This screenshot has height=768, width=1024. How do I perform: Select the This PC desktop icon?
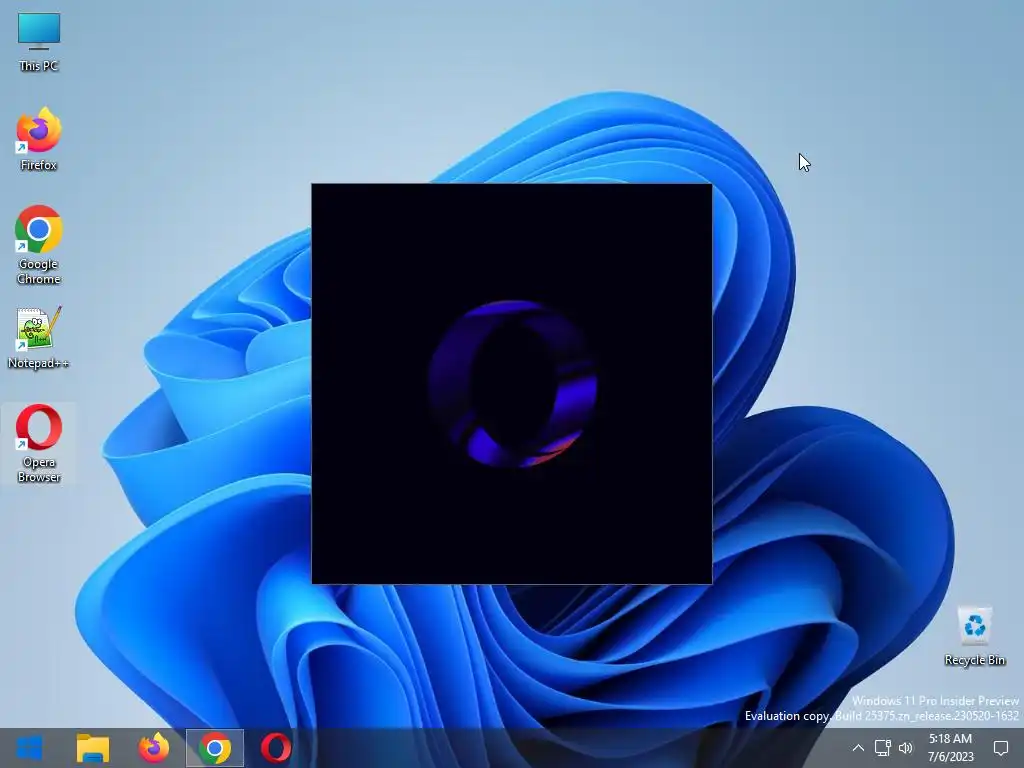(39, 42)
